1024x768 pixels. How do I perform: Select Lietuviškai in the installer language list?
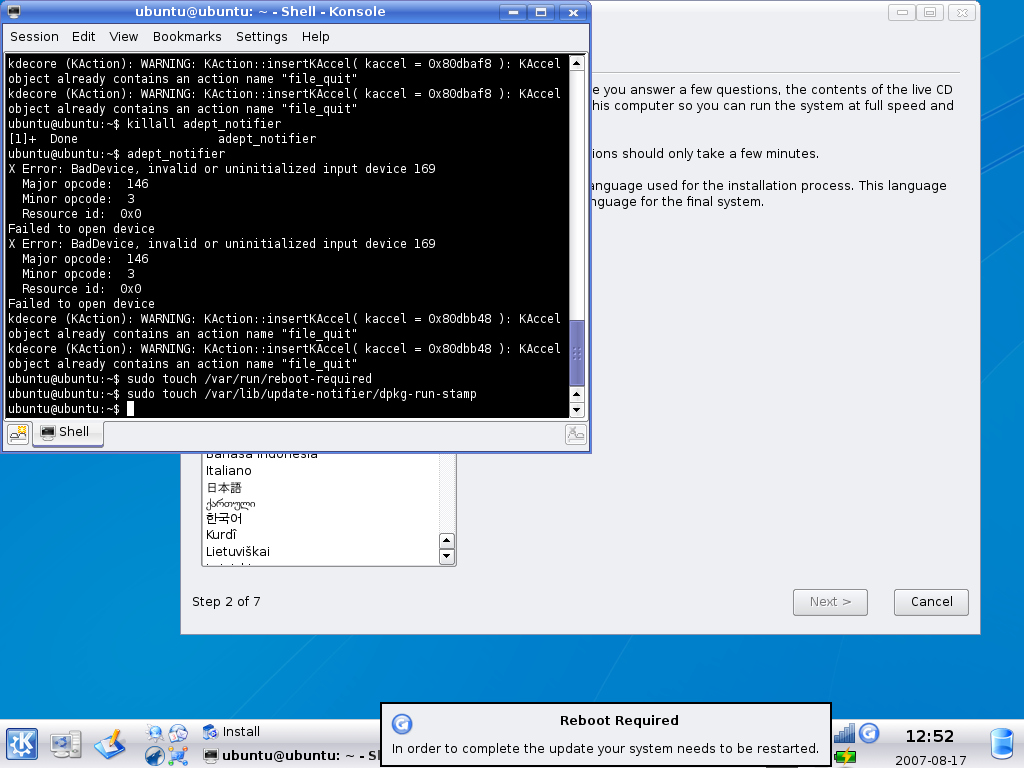tap(238, 552)
